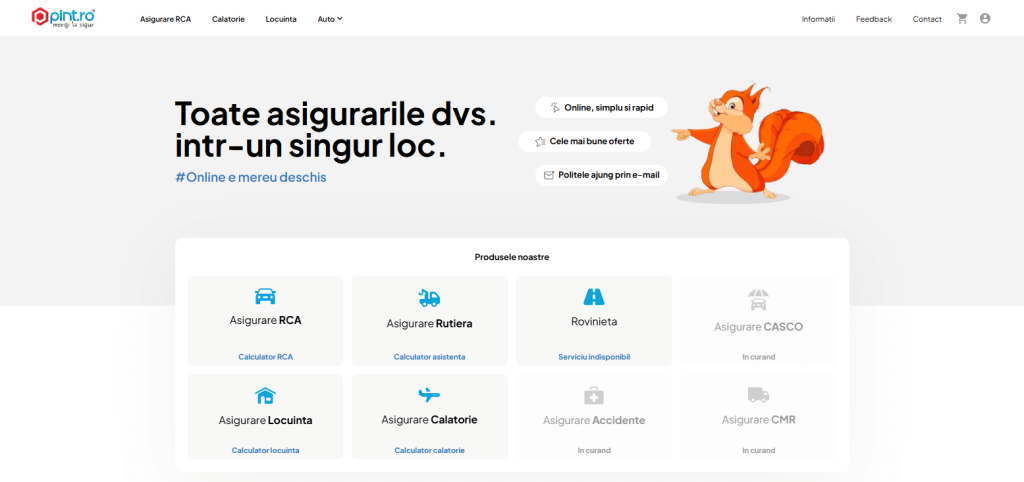Open the Contact page
This screenshot has height=482, width=1024.
tap(927, 19)
